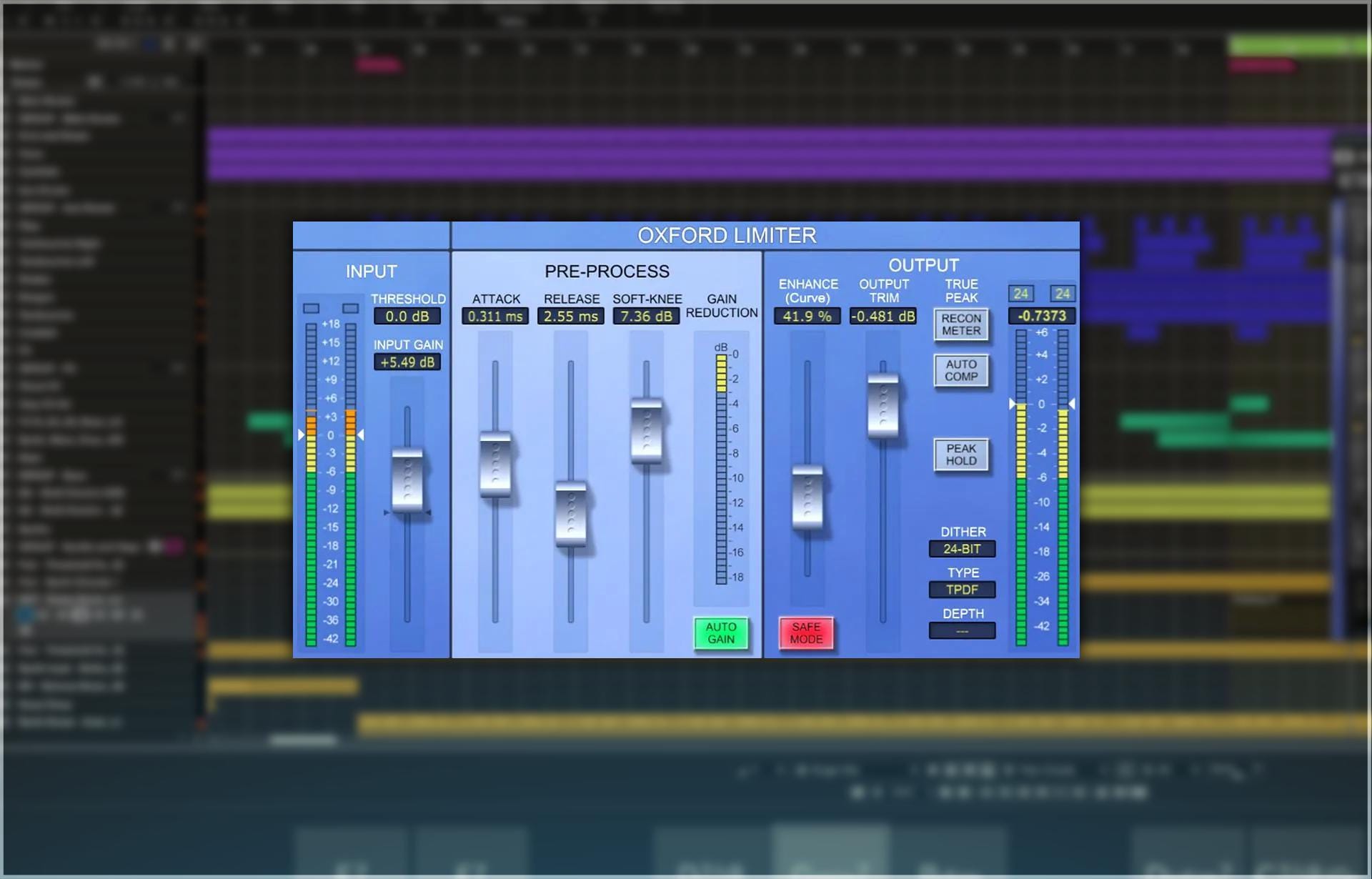
Task: Click the INPUT GAIN fader handle
Action: click(x=407, y=480)
